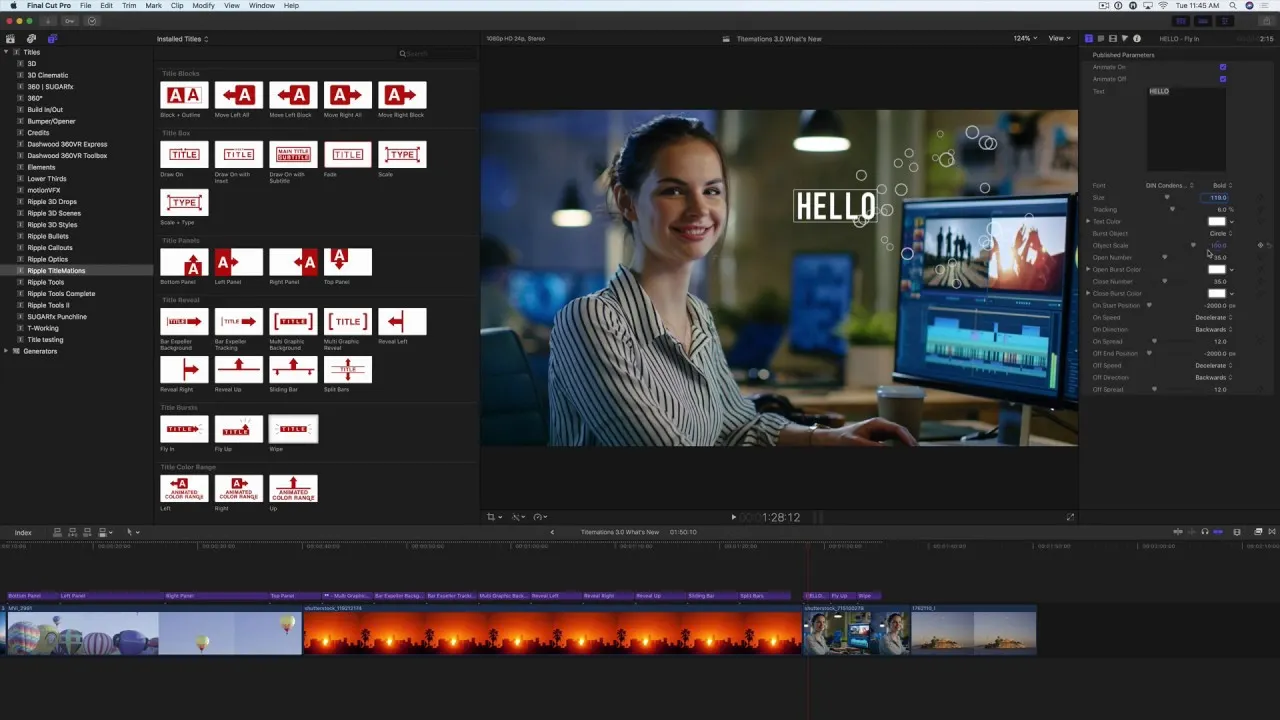The image size is (1280, 720).
Task: Open the Mark menu
Action: [x=153, y=6]
